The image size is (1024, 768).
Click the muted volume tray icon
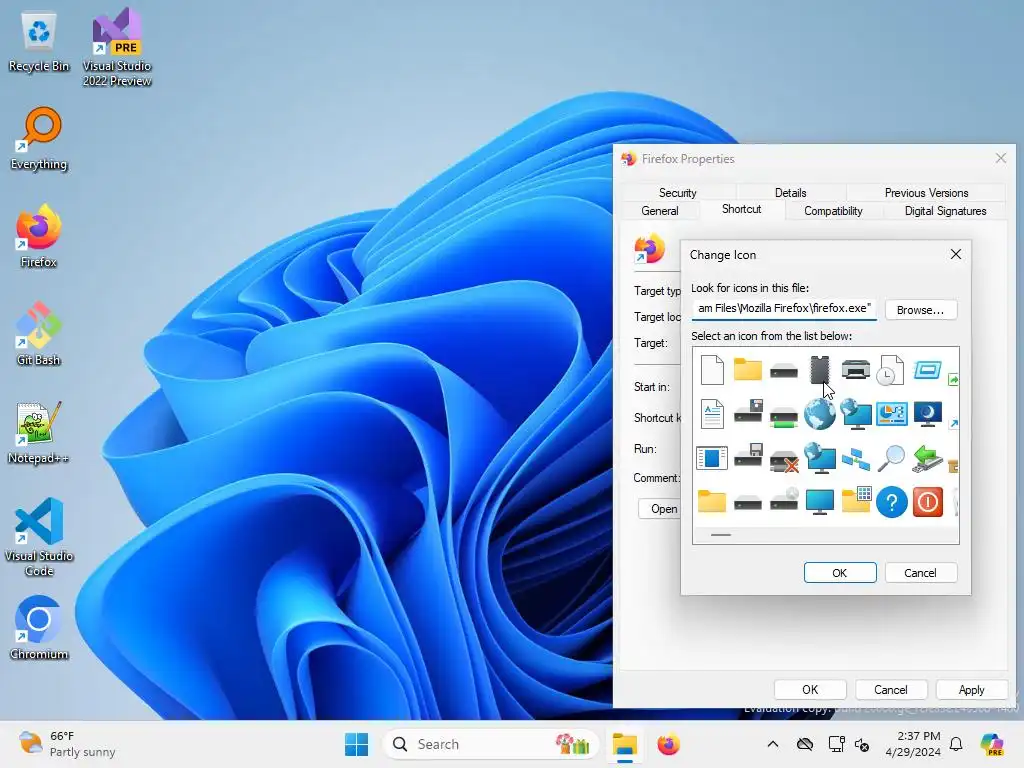[x=862, y=744]
